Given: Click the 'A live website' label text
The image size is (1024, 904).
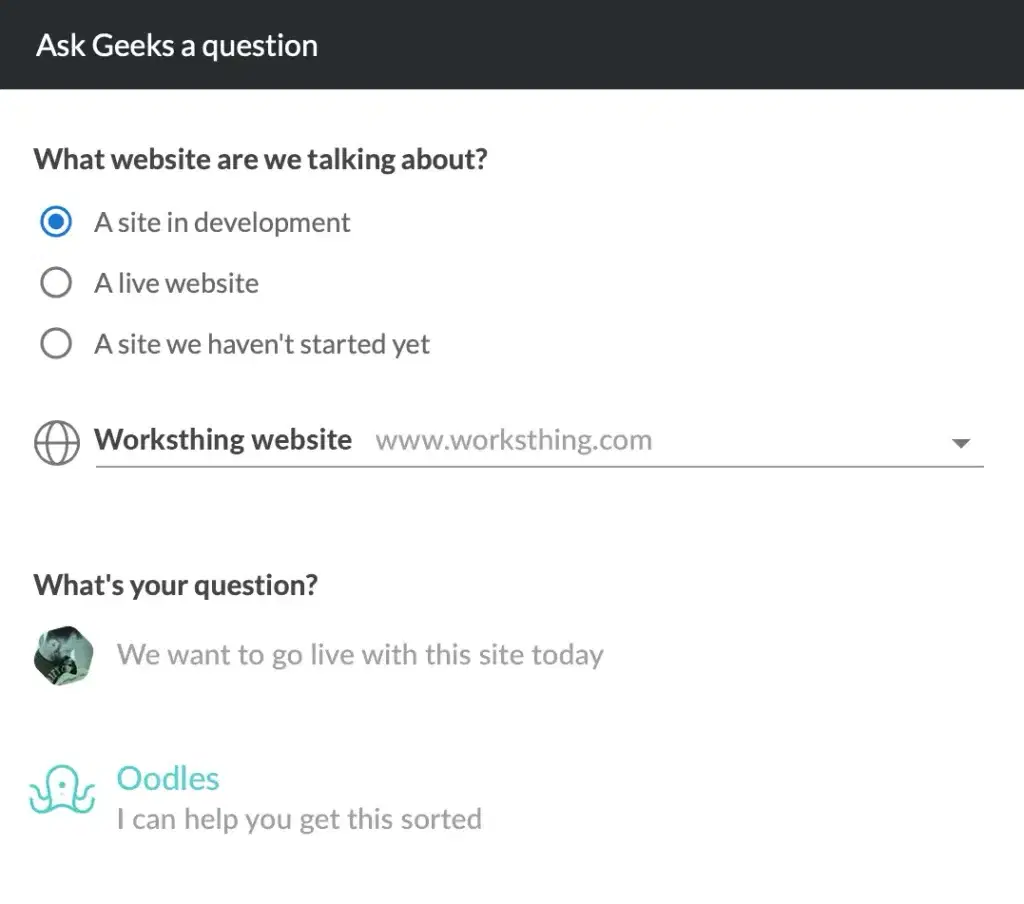Looking at the screenshot, I should click(176, 283).
